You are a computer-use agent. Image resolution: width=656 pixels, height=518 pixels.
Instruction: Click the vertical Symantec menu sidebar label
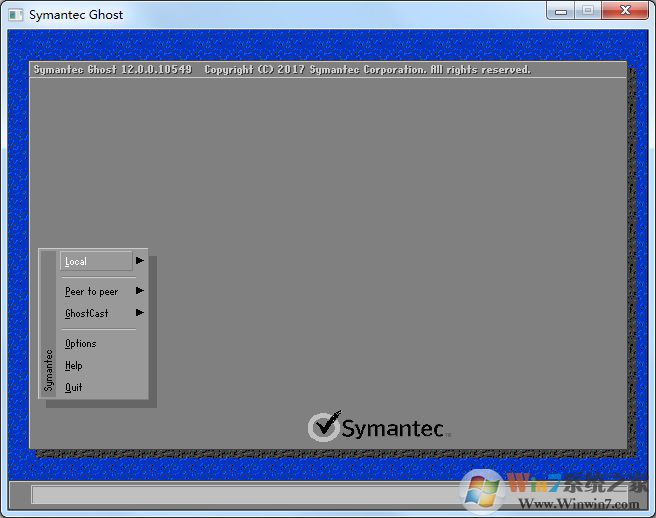(x=49, y=370)
